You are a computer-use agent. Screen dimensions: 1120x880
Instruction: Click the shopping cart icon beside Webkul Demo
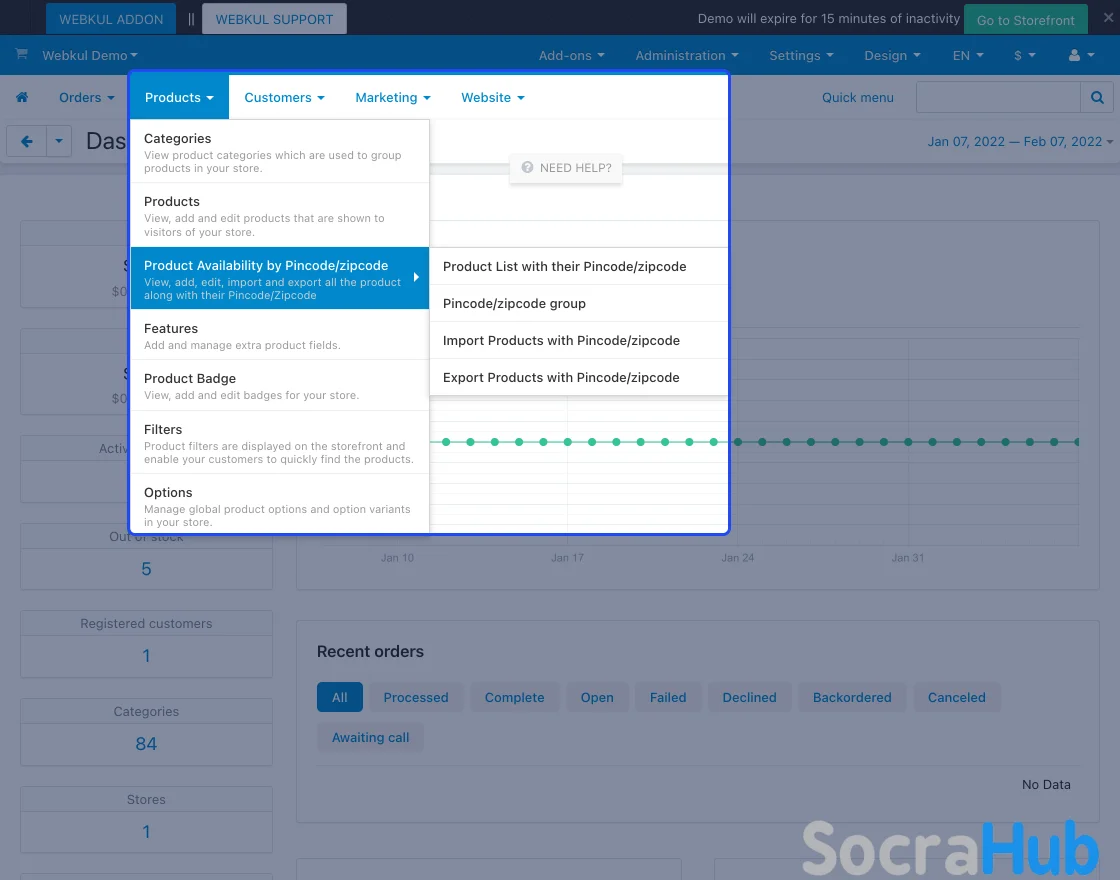[x=21, y=55]
